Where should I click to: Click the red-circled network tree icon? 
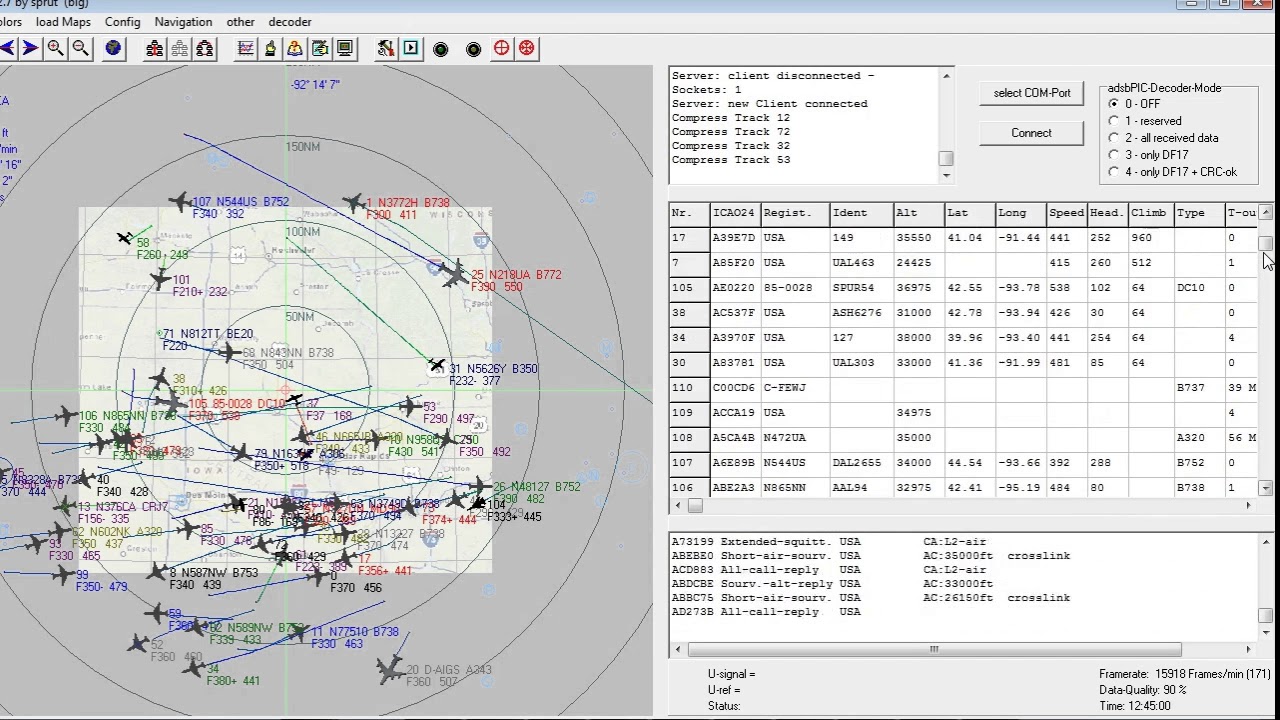[204, 48]
